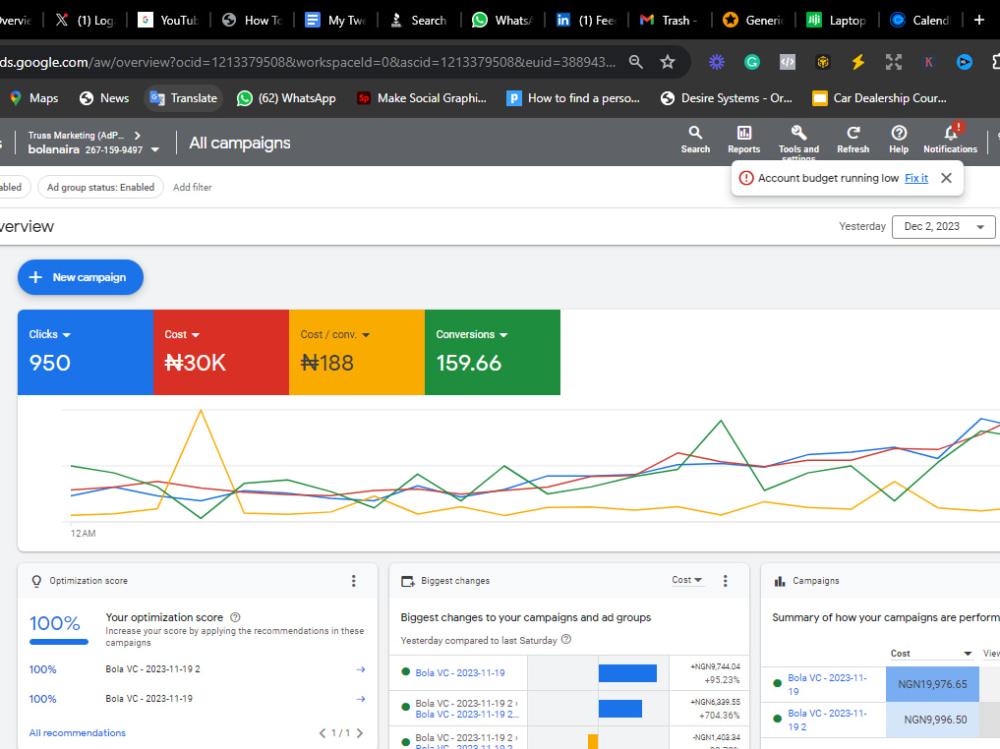Click the Campaigns card bar chart icon
The image size is (1000, 749).
(779, 581)
